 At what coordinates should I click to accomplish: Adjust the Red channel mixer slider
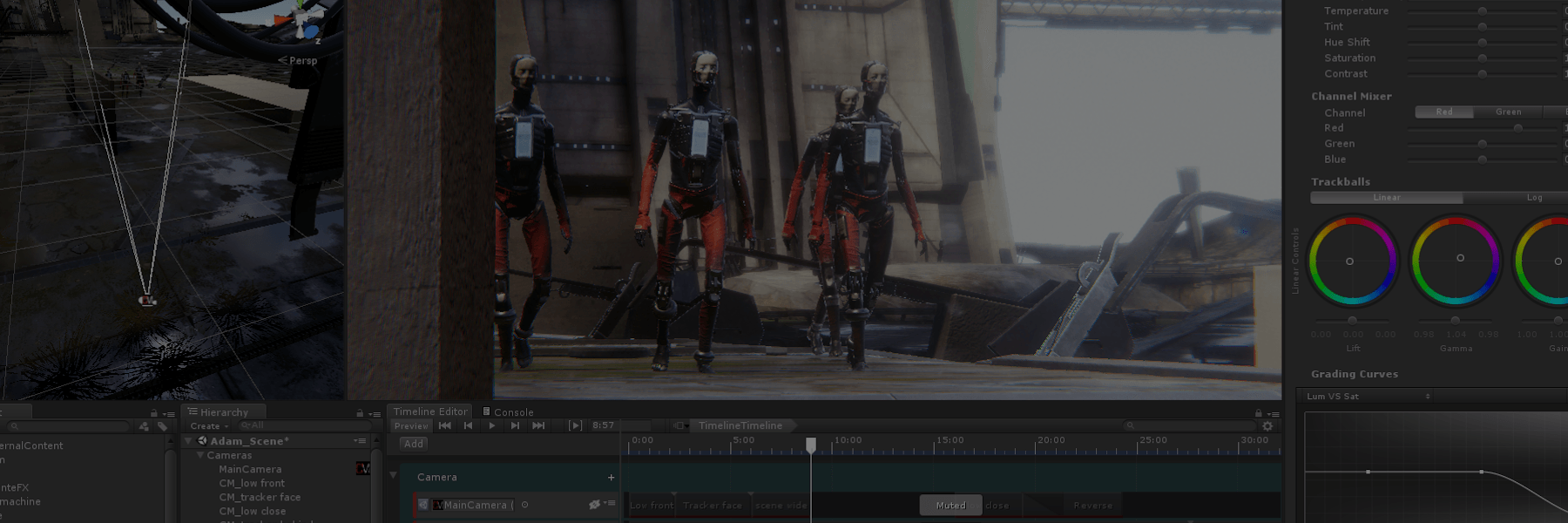(x=1483, y=128)
